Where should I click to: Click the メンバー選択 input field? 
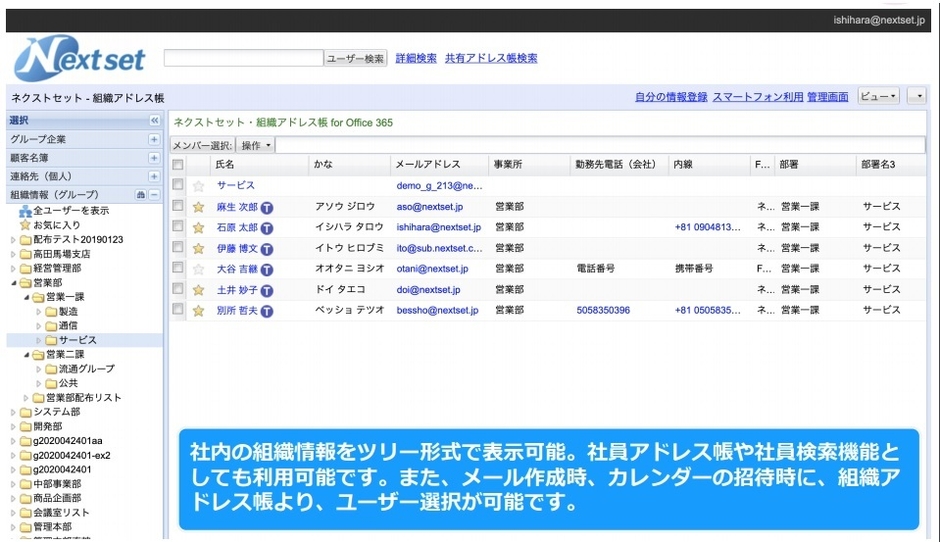coord(600,145)
